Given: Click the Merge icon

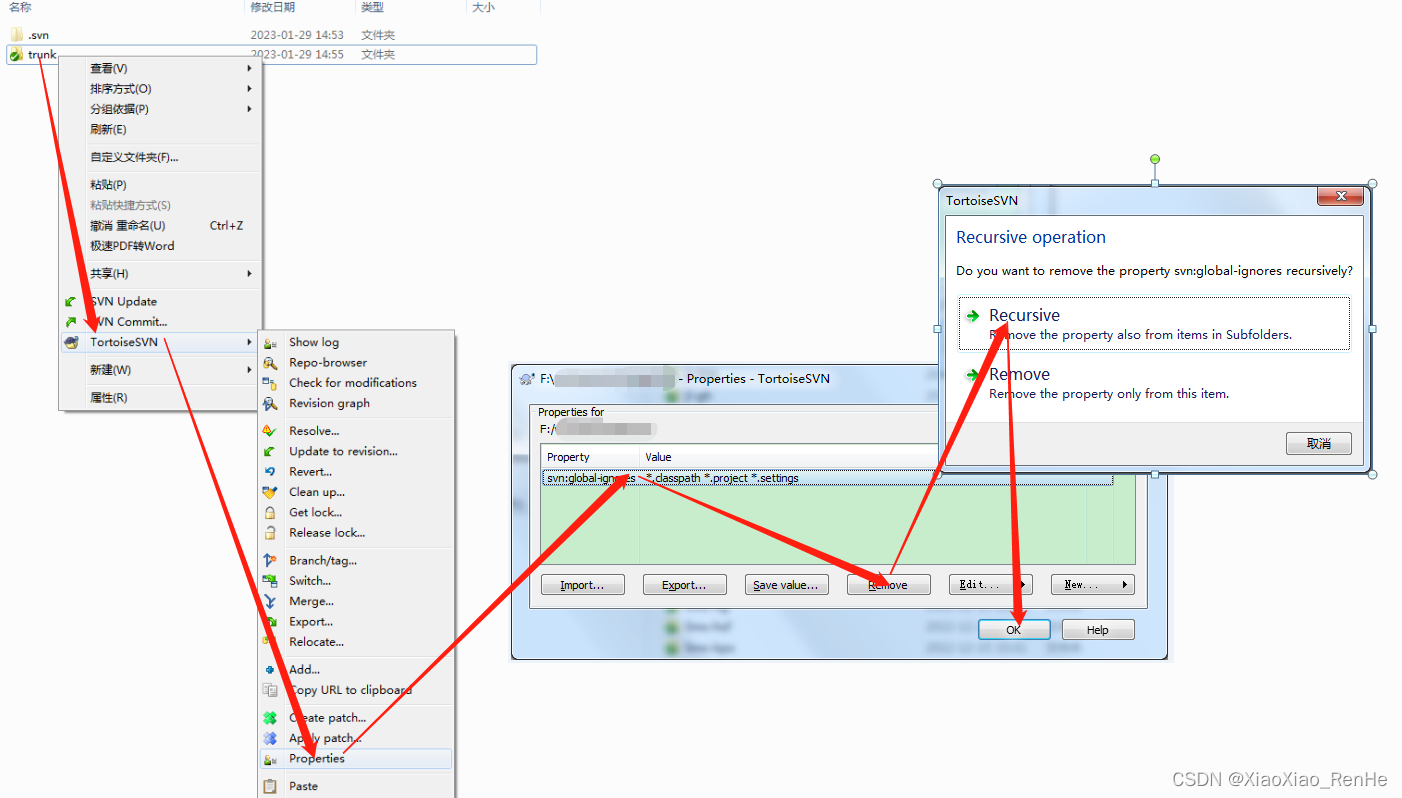Looking at the screenshot, I should pyautogui.click(x=270, y=601).
